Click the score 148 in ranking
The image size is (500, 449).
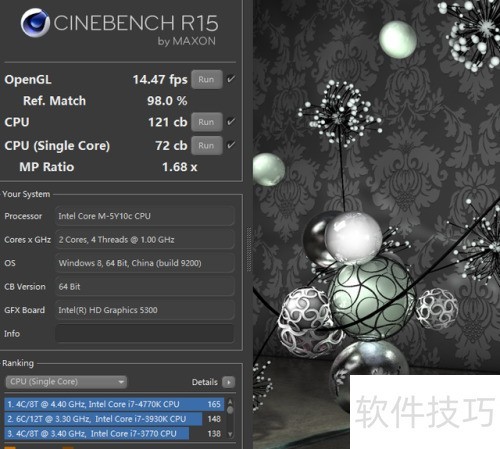[x=214, y=419]
